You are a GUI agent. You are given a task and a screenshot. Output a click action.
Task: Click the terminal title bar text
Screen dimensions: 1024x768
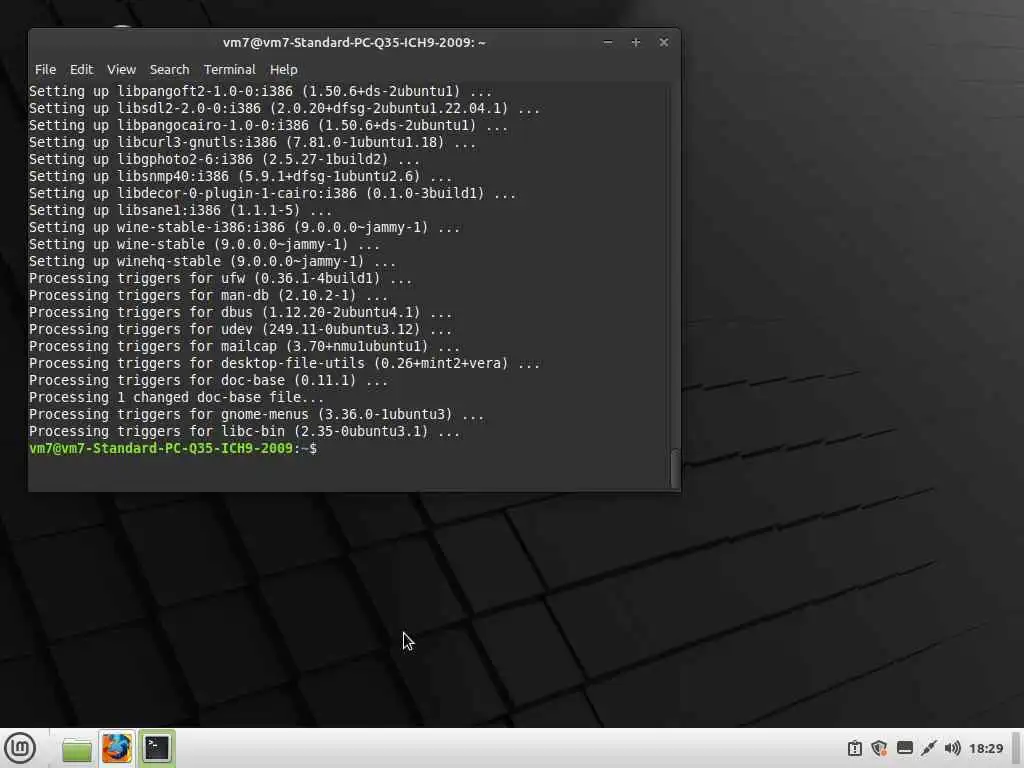pos(354,42)
